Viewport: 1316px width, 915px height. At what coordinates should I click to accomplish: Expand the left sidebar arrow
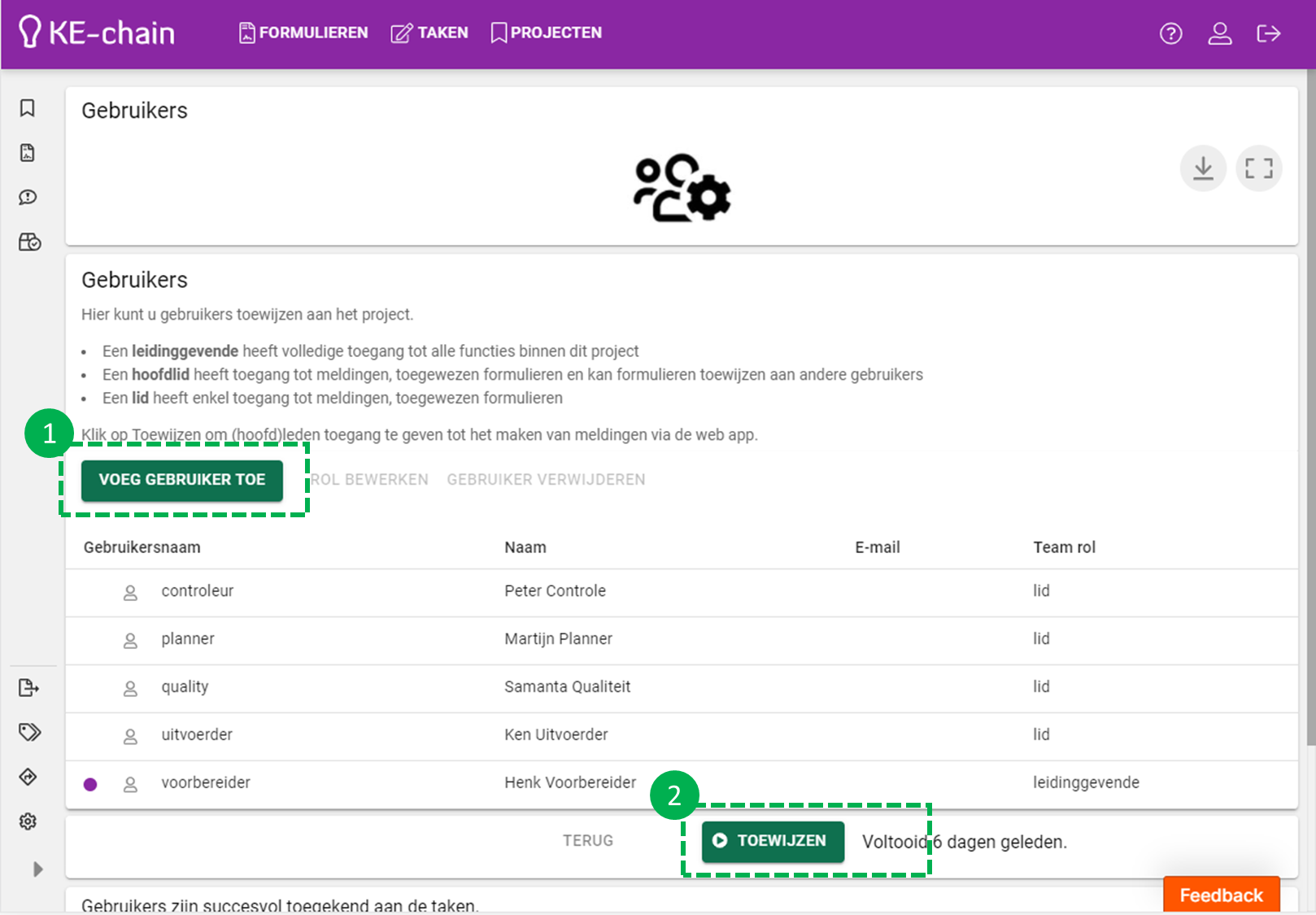click(37, 869)
